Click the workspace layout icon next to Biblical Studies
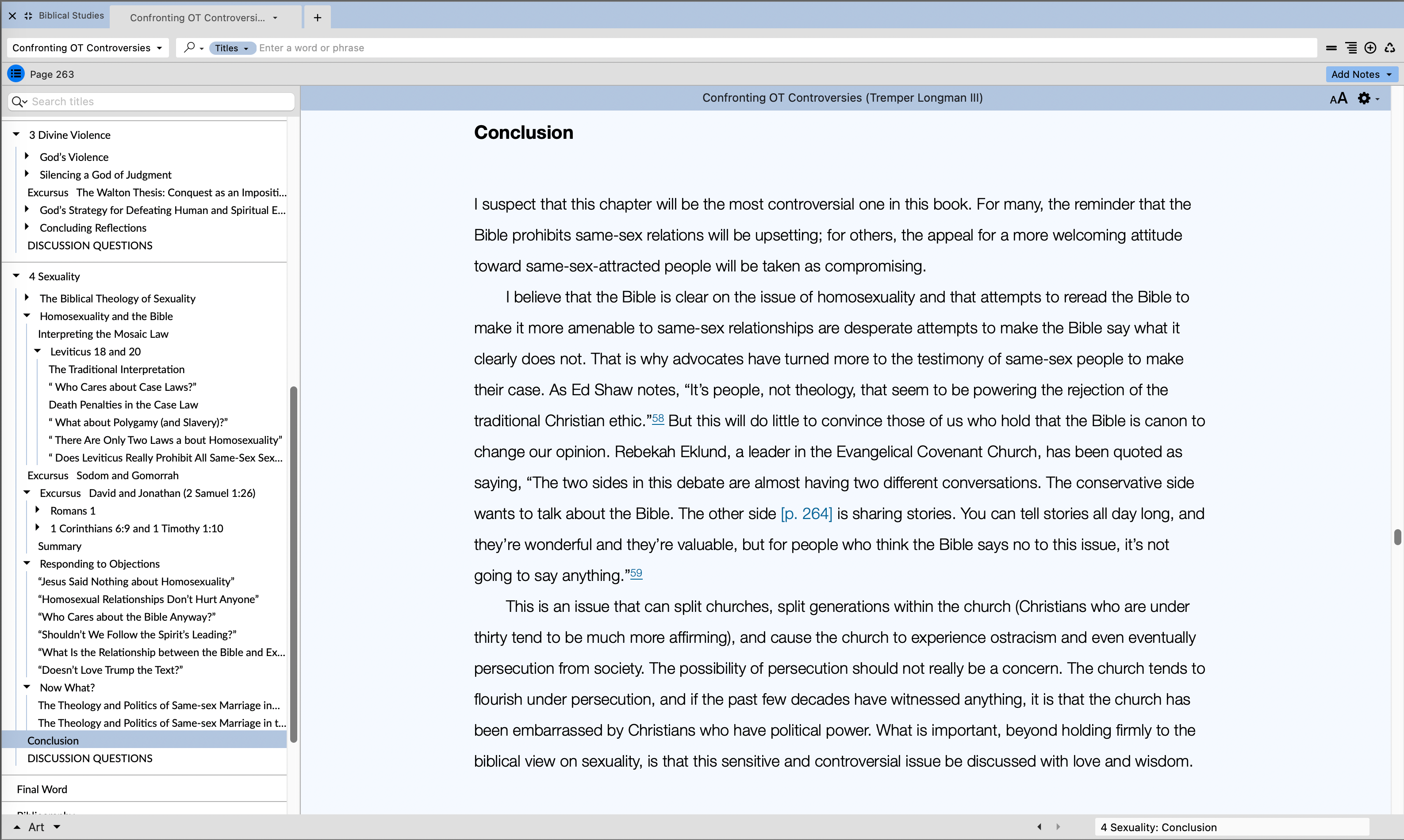The image size is (1404, 840). coord(28,16)
